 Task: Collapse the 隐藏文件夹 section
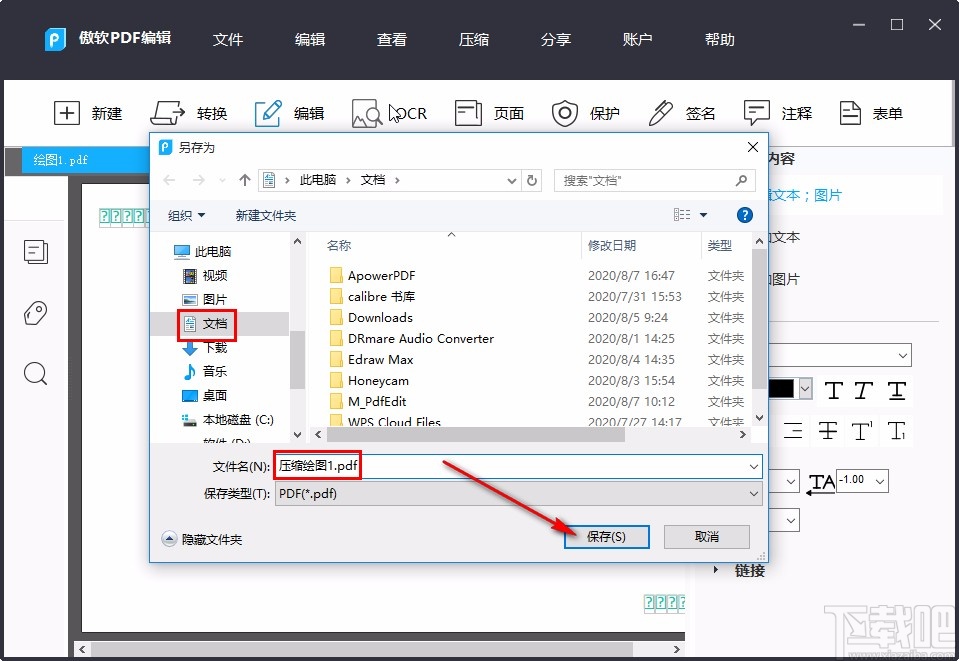click(x=207, y=538)
